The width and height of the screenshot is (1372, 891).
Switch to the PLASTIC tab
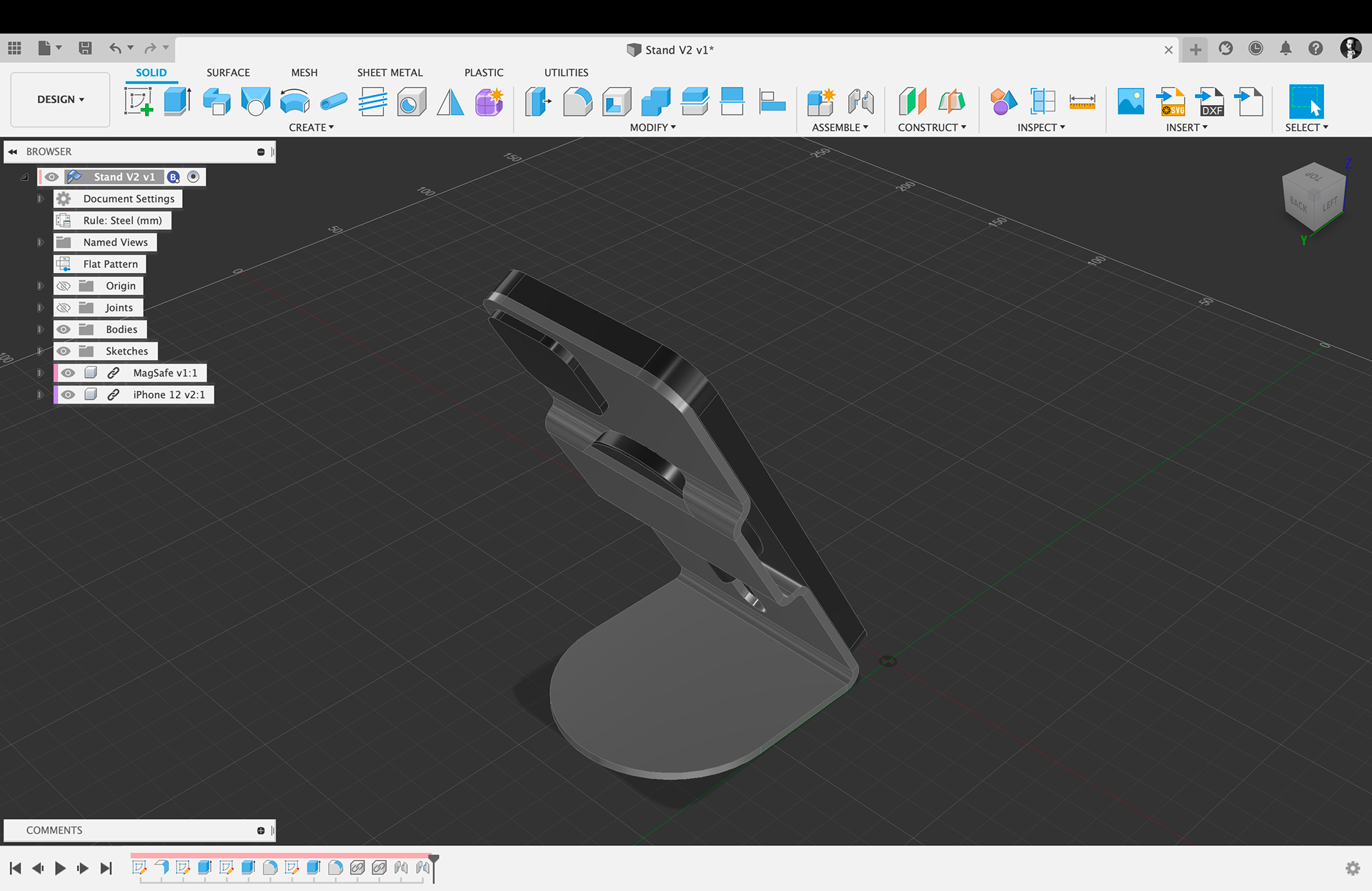(484, 72)
